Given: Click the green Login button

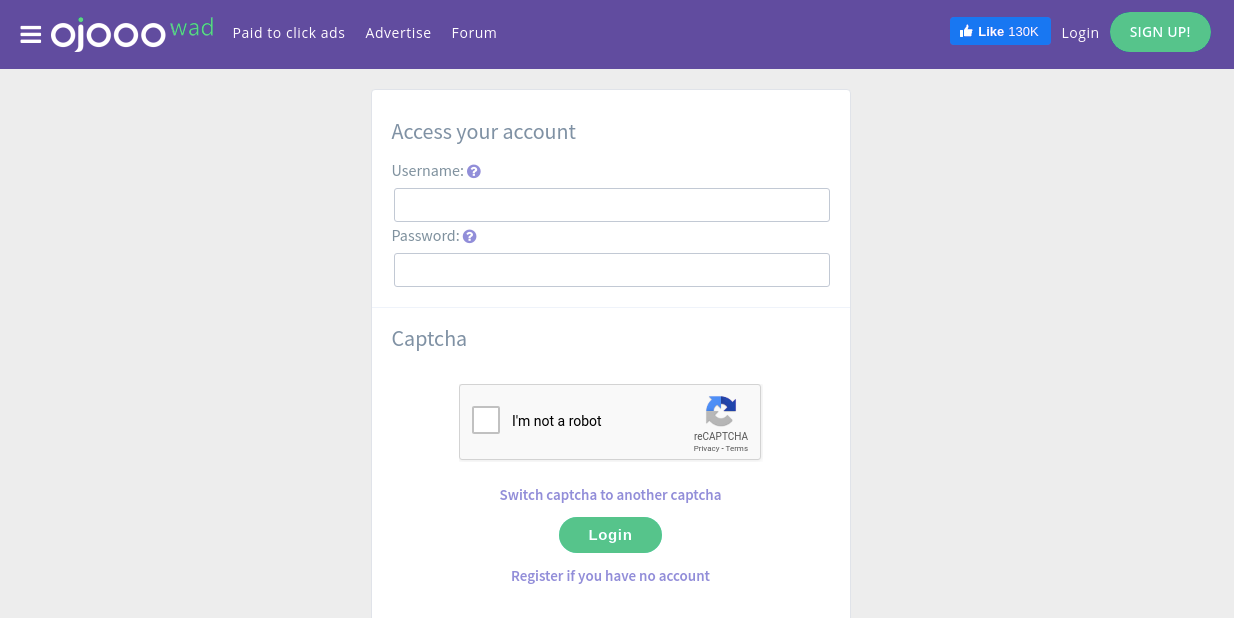Looking at the screenshot, I should coord(610,535).
